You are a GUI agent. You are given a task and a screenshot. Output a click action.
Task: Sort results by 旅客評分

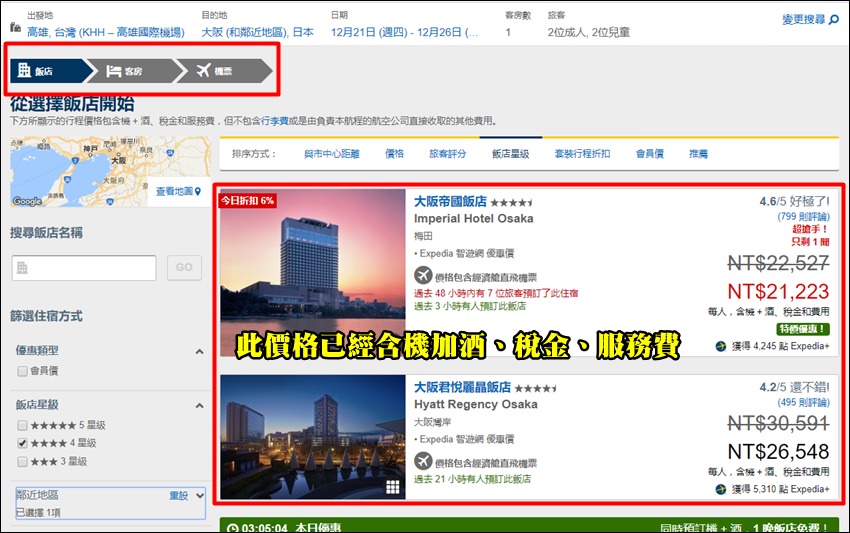(448, 154)
